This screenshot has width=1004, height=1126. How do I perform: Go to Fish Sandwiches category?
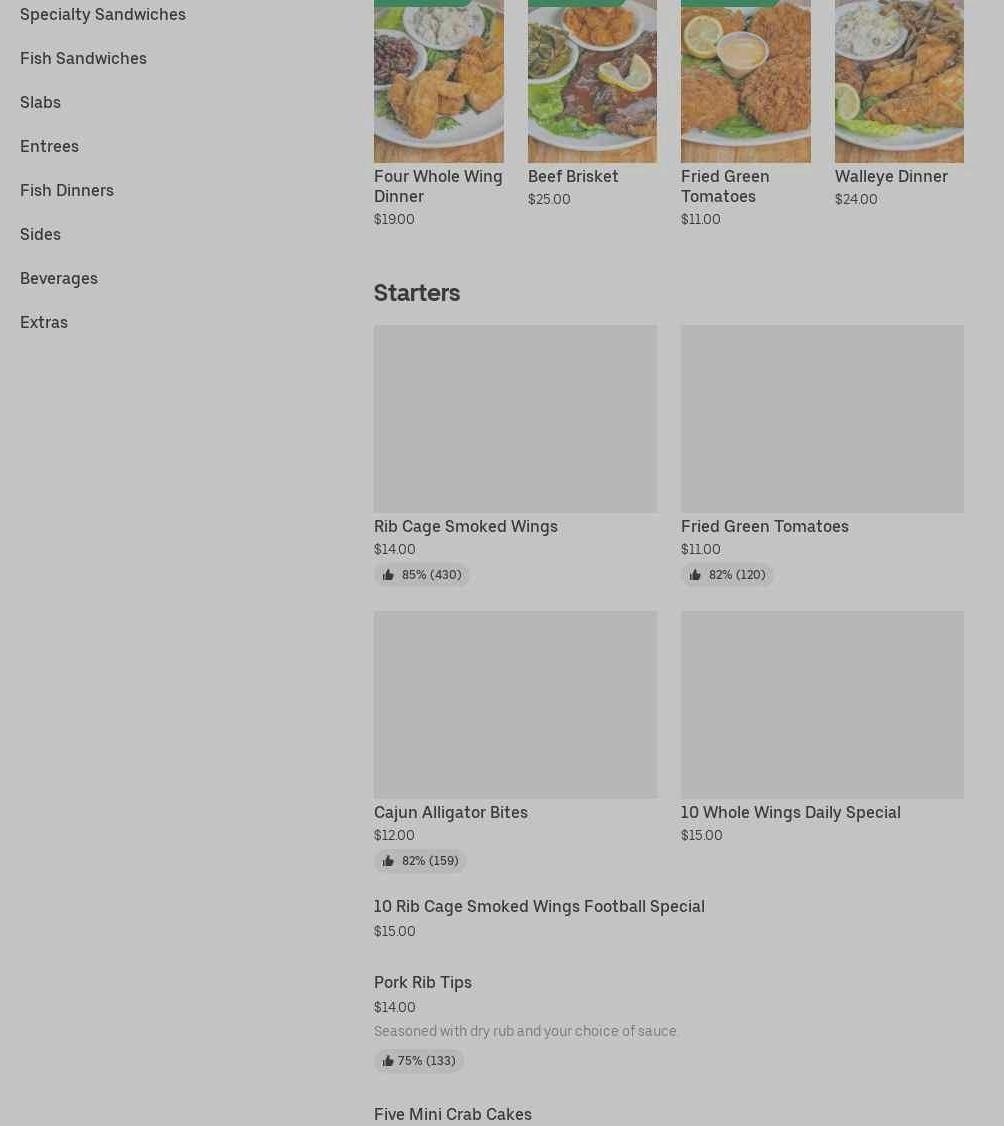click(83, 58)
